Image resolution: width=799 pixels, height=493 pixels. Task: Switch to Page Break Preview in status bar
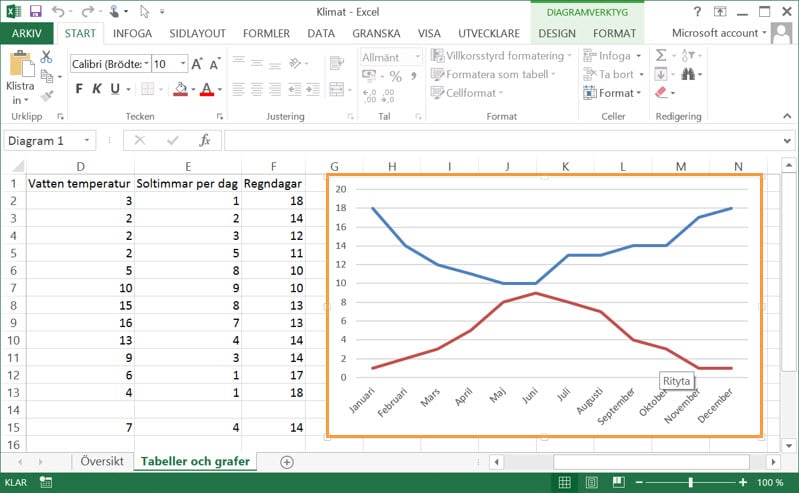coord(619,482)
